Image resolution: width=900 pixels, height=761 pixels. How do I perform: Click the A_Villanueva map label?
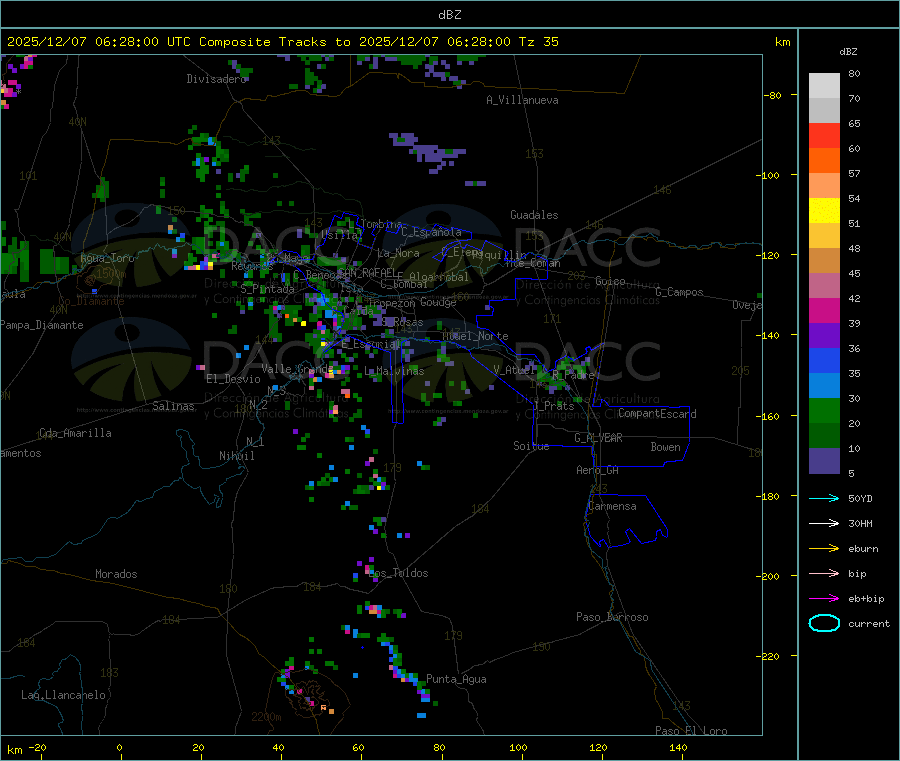(522, 100)
